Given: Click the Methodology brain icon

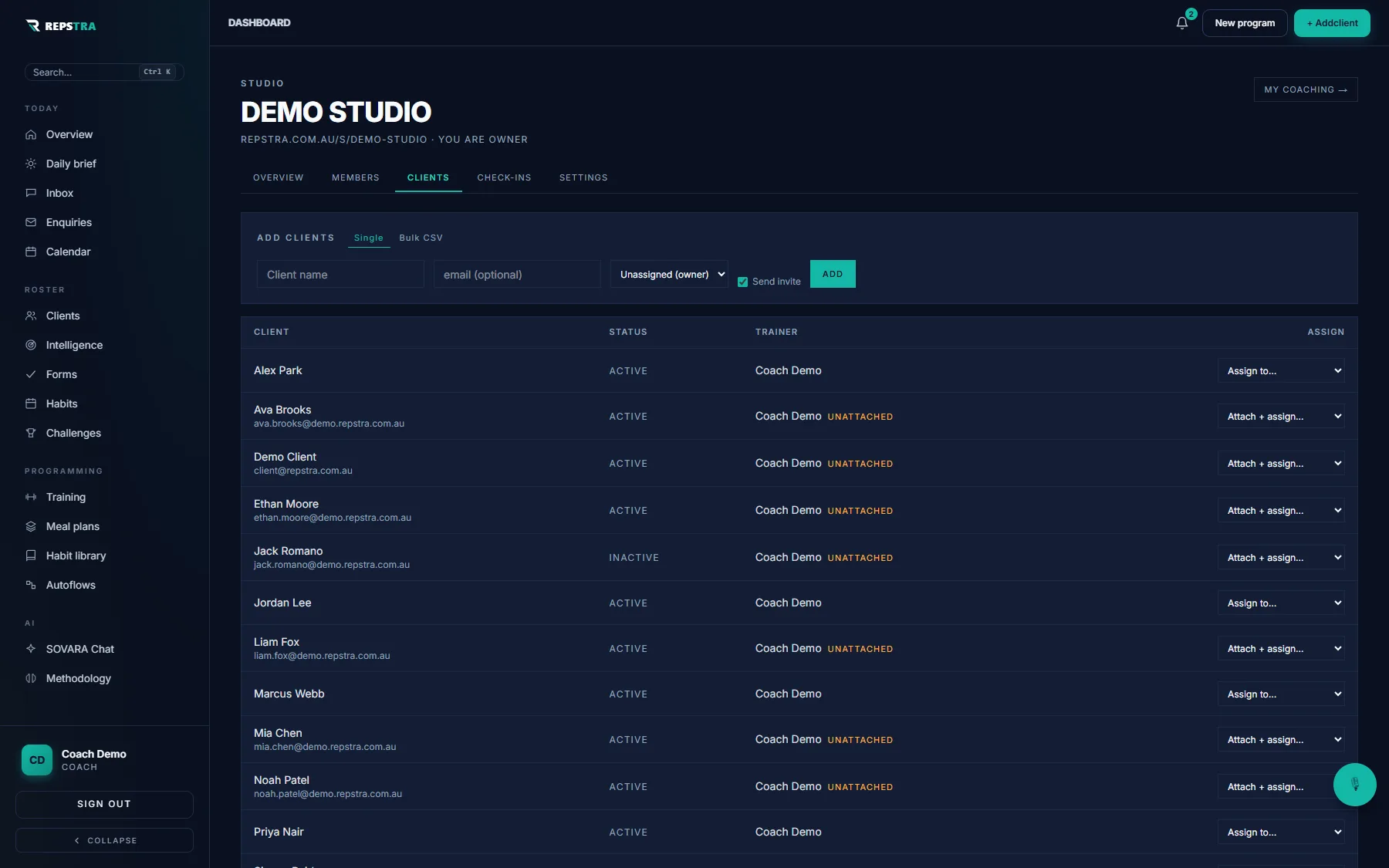Looking at the screenshot, I should pos(31,678).
